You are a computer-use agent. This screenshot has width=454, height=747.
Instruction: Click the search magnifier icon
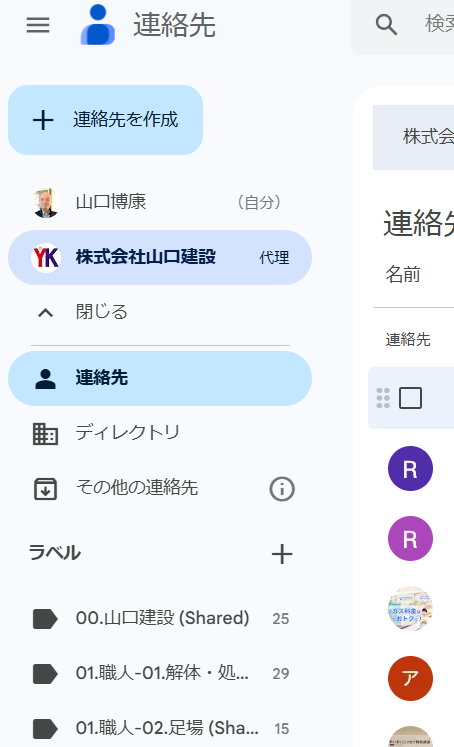(386, 24)
